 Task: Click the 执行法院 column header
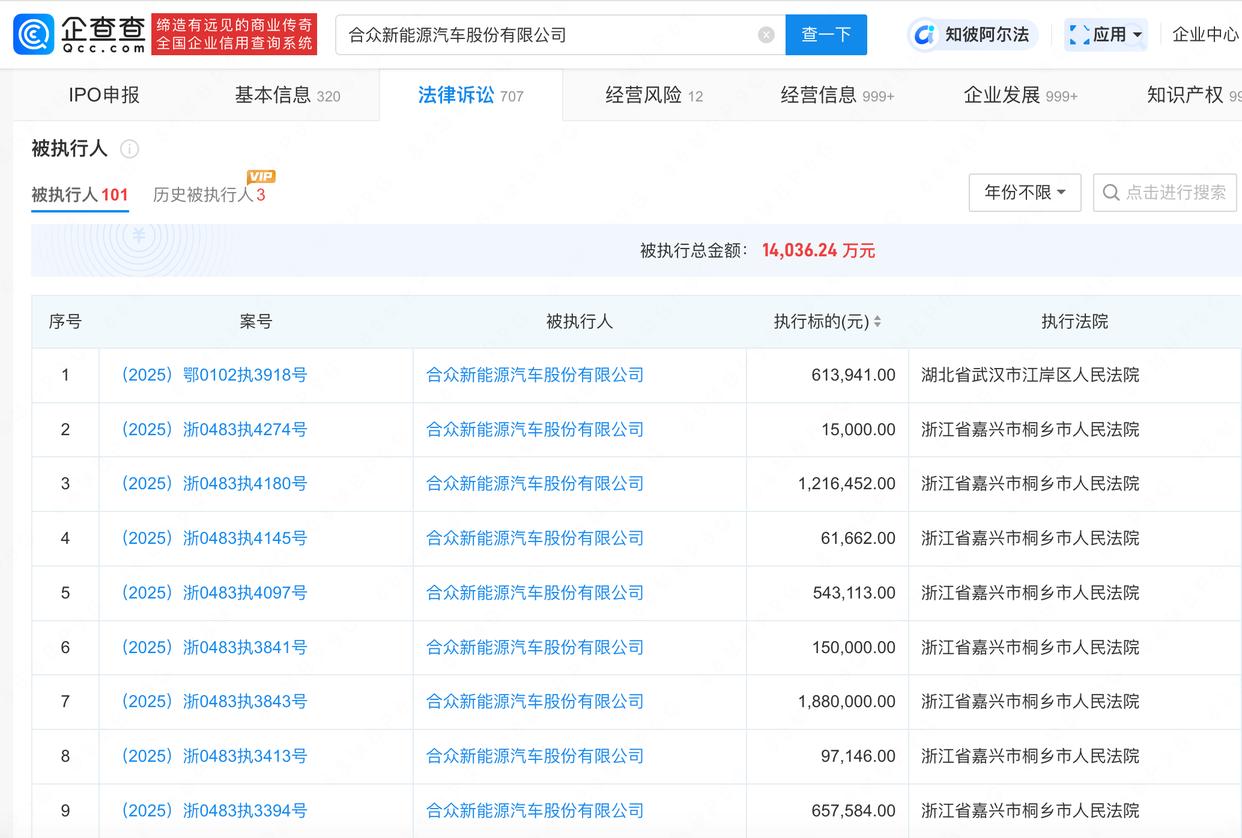click(1075, 322)
